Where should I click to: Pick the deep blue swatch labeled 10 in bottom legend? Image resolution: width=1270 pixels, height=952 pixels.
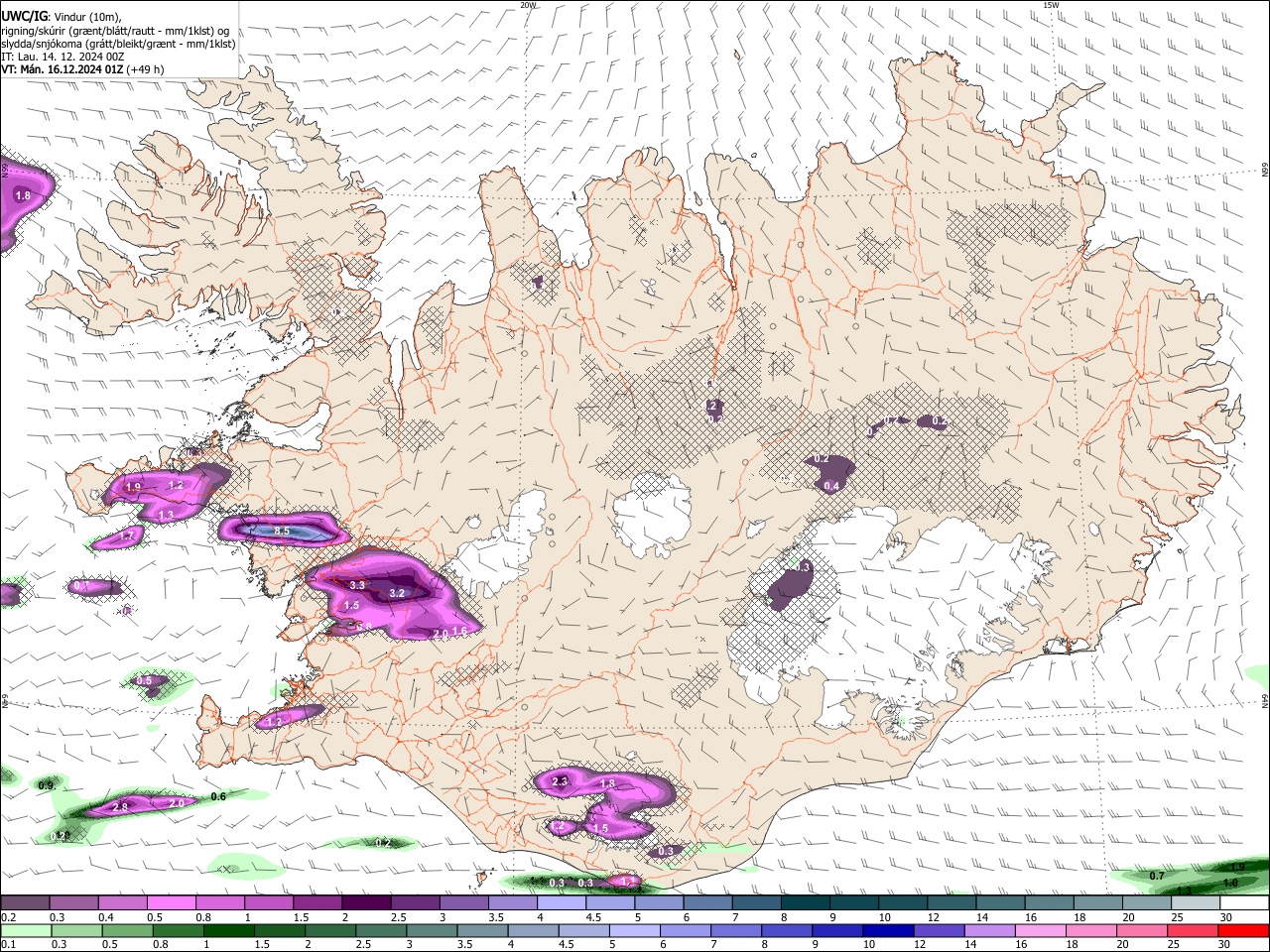(886, 930)
